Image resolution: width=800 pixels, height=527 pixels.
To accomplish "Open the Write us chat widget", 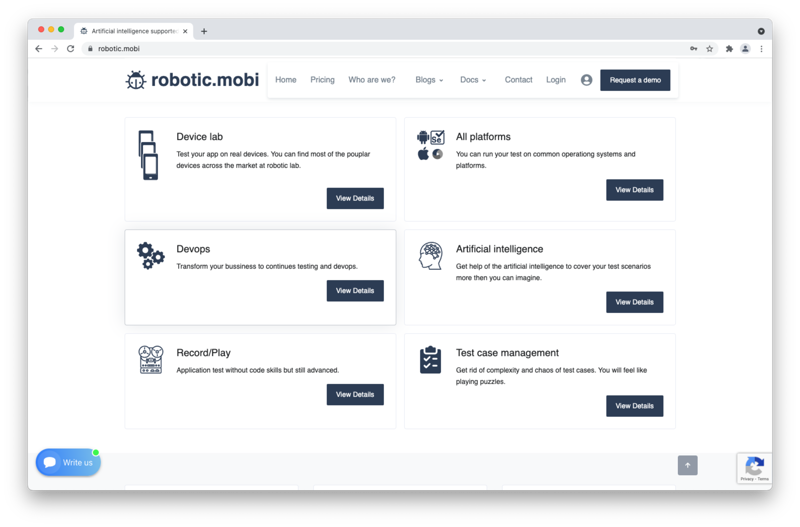I will [x=68, y=462].
